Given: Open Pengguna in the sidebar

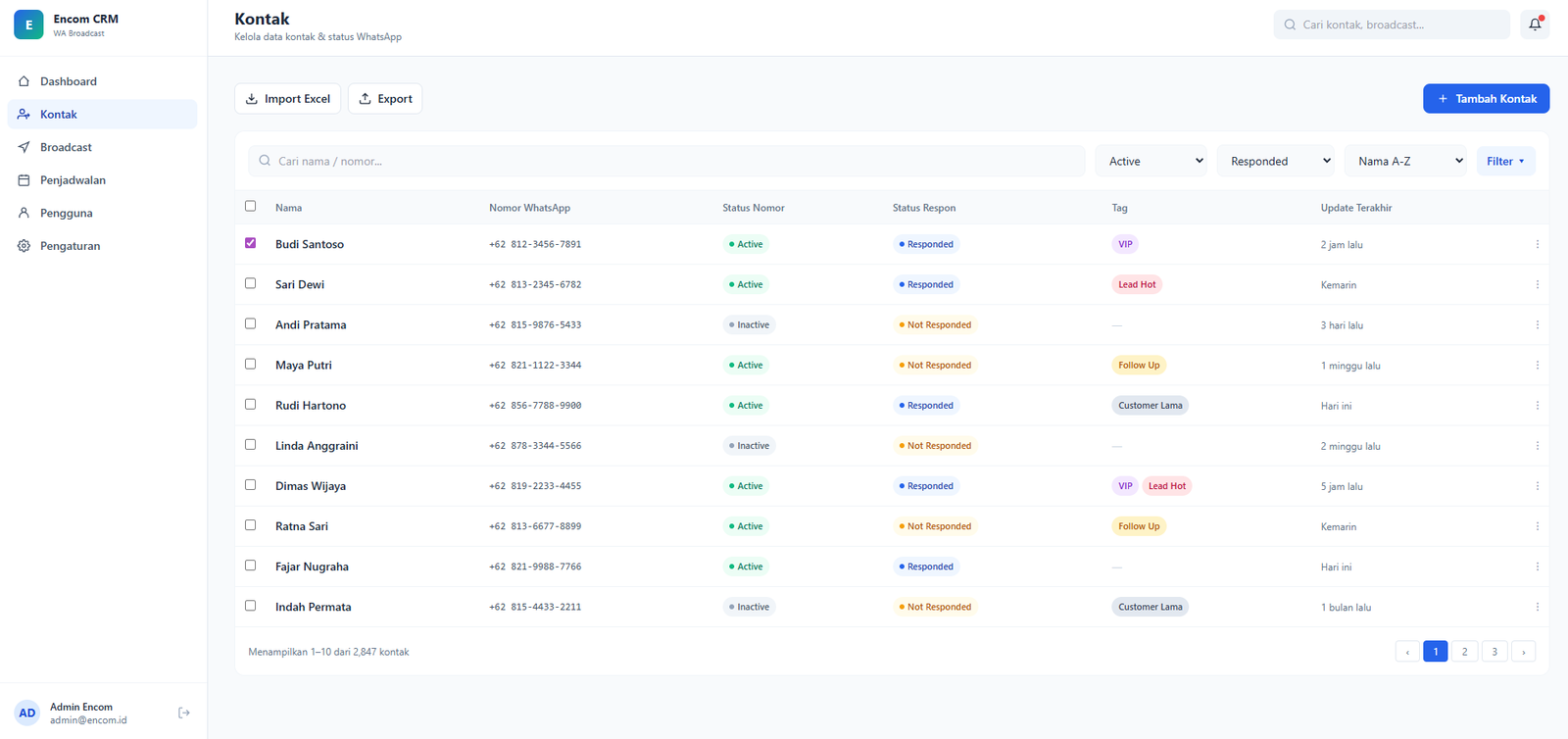Looking at the screenshot, I should (x=102, y=213).
